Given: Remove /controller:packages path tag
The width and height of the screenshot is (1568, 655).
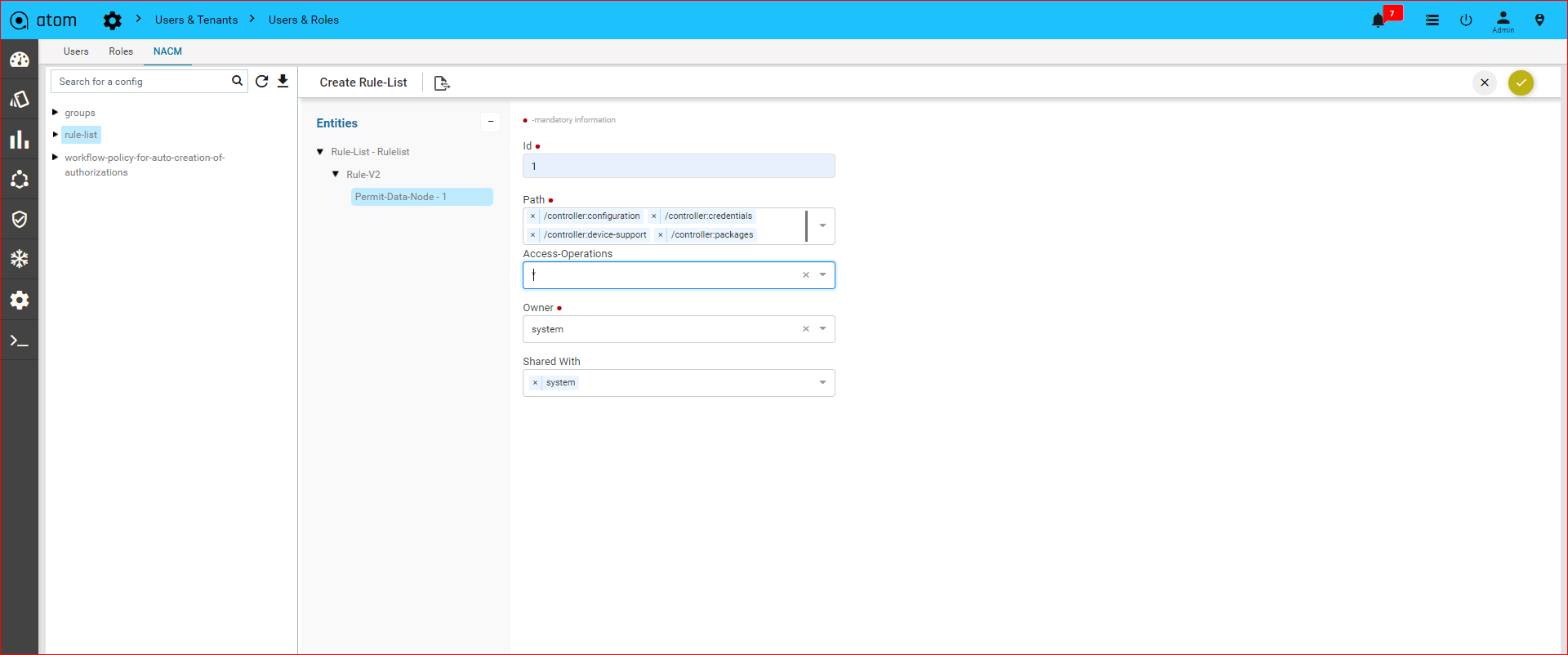Looking at the screenshot, I should pyautogui.click(x=661, y=235).
